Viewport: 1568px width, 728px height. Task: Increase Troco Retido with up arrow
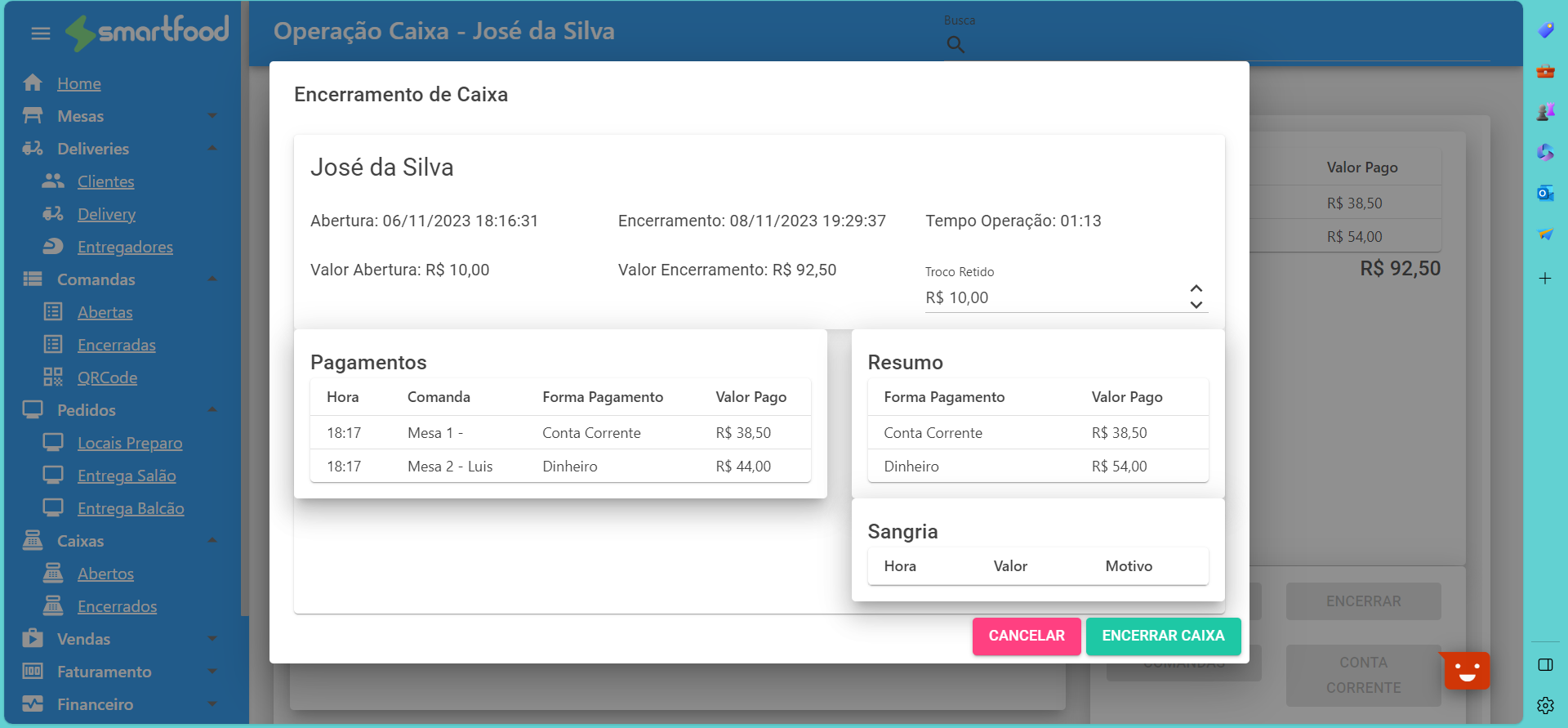tap(1196, 289)
